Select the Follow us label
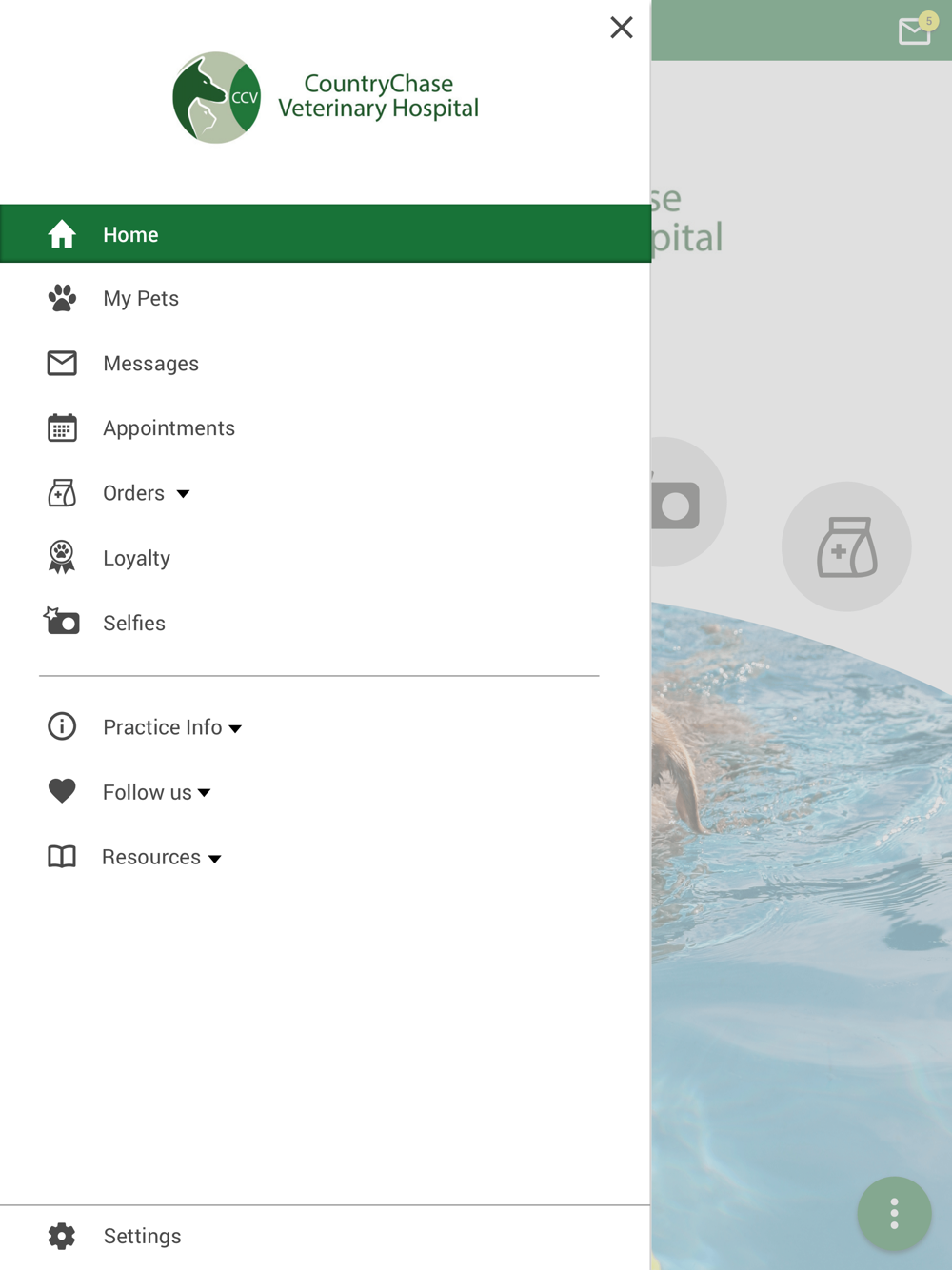The height and width of the screenshot is (1270, 952). pyautogui.click(x=147, y=792)
